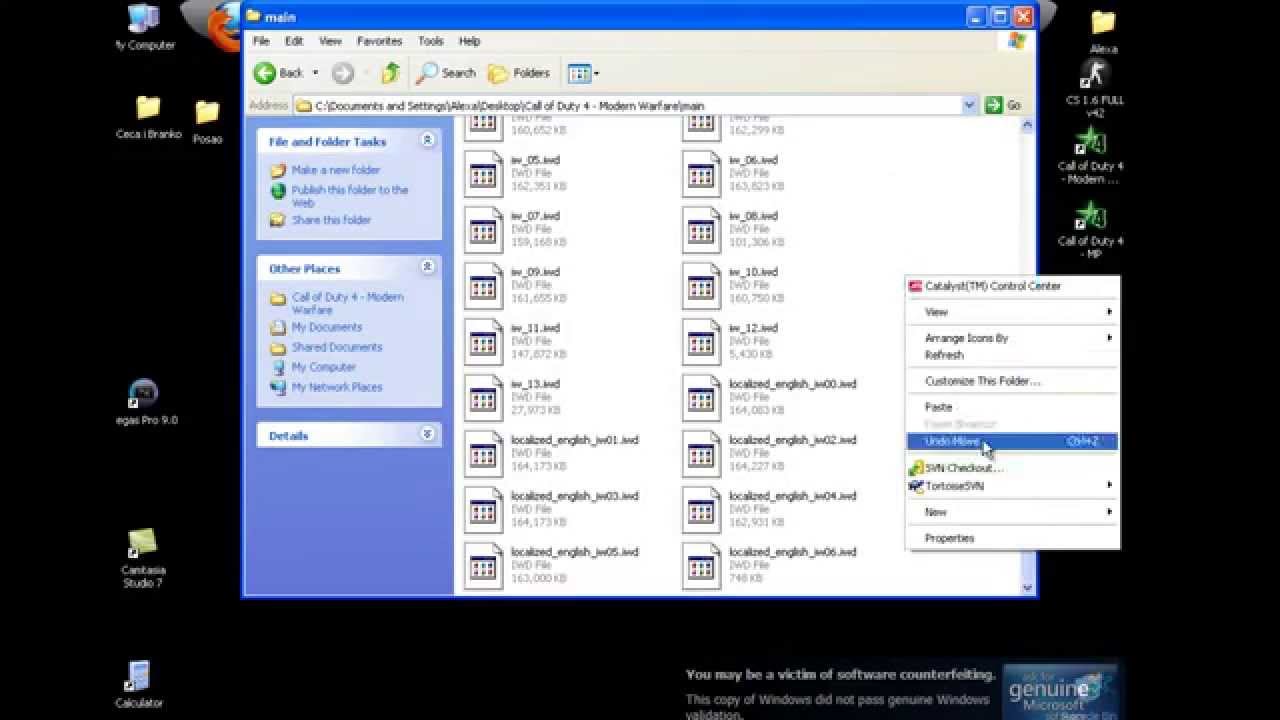Select iw_07.iwd file icon
Viewport: 1280px width, 720px height.
pos(483,230)
